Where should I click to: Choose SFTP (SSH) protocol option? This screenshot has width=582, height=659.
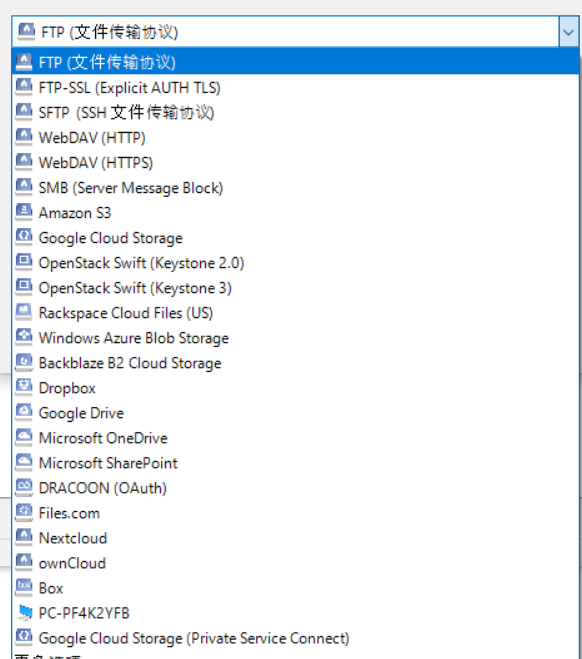[295, 112]
